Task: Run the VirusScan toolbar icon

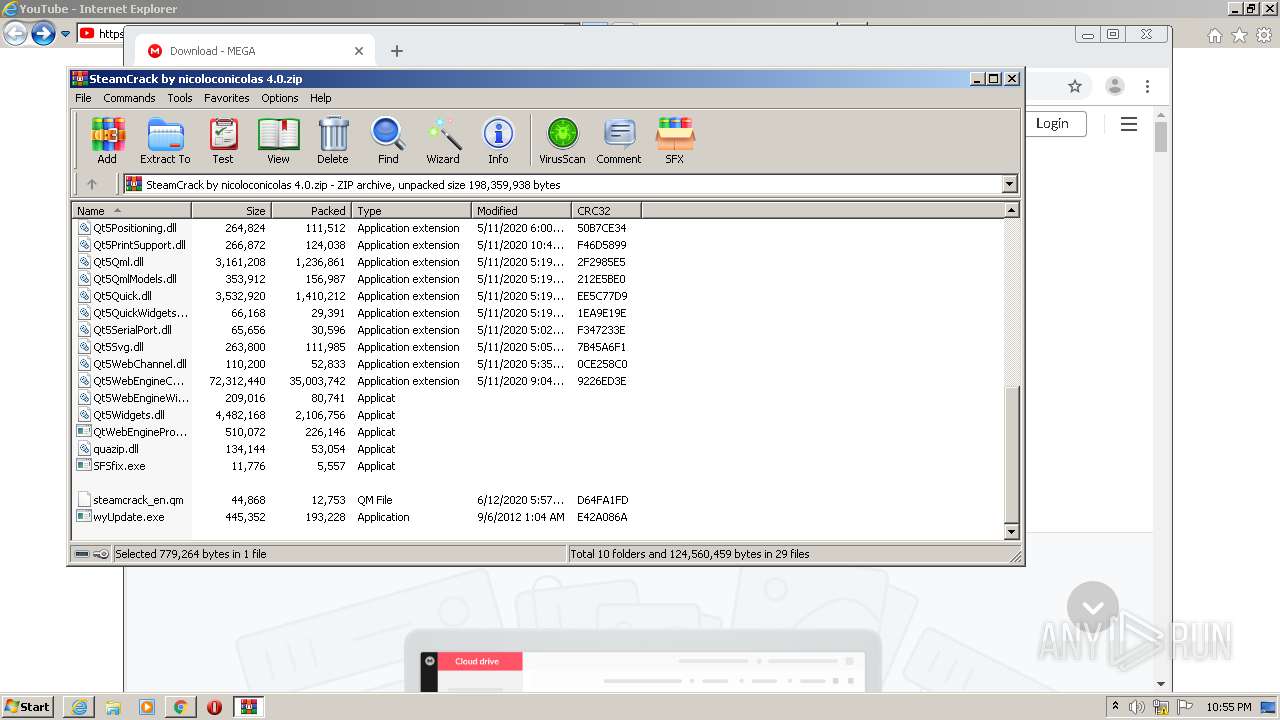Action: (562, 141)
